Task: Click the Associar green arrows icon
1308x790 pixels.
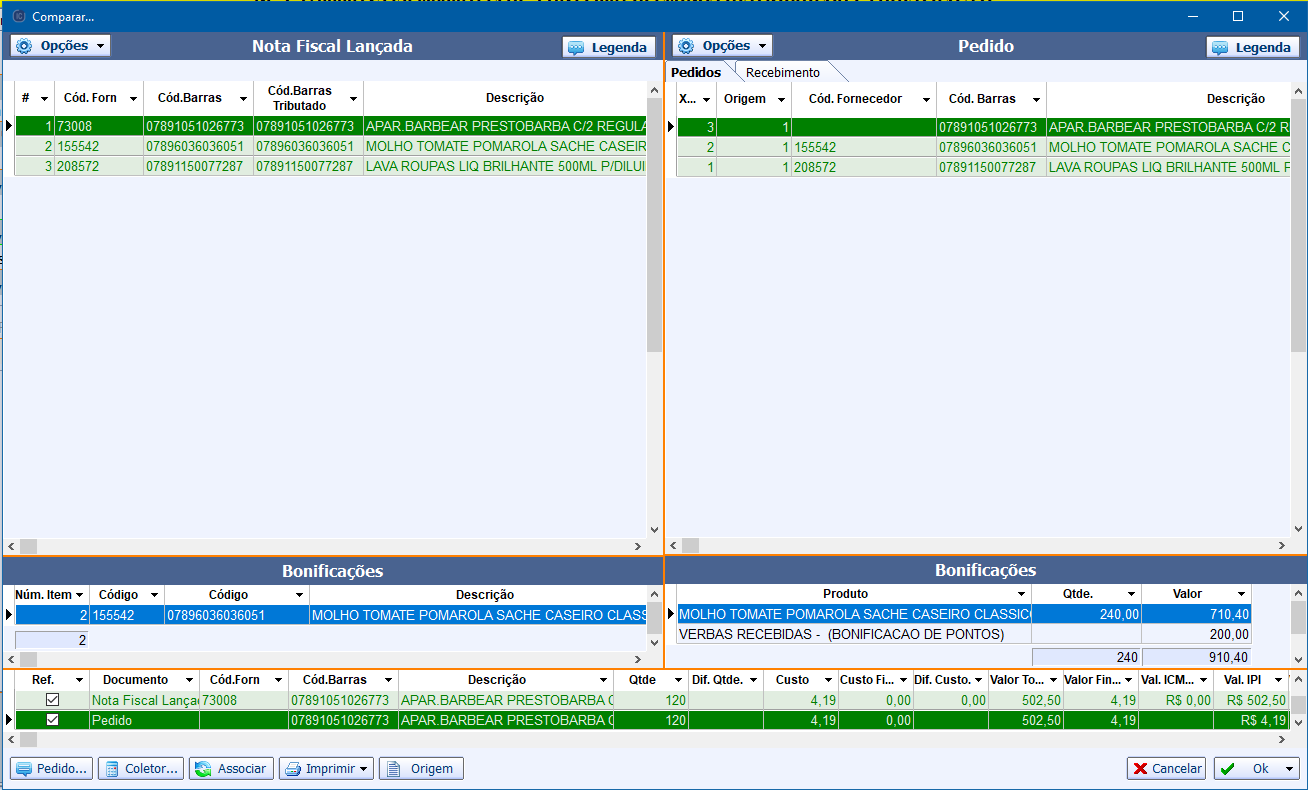Action: click(203, 769)
